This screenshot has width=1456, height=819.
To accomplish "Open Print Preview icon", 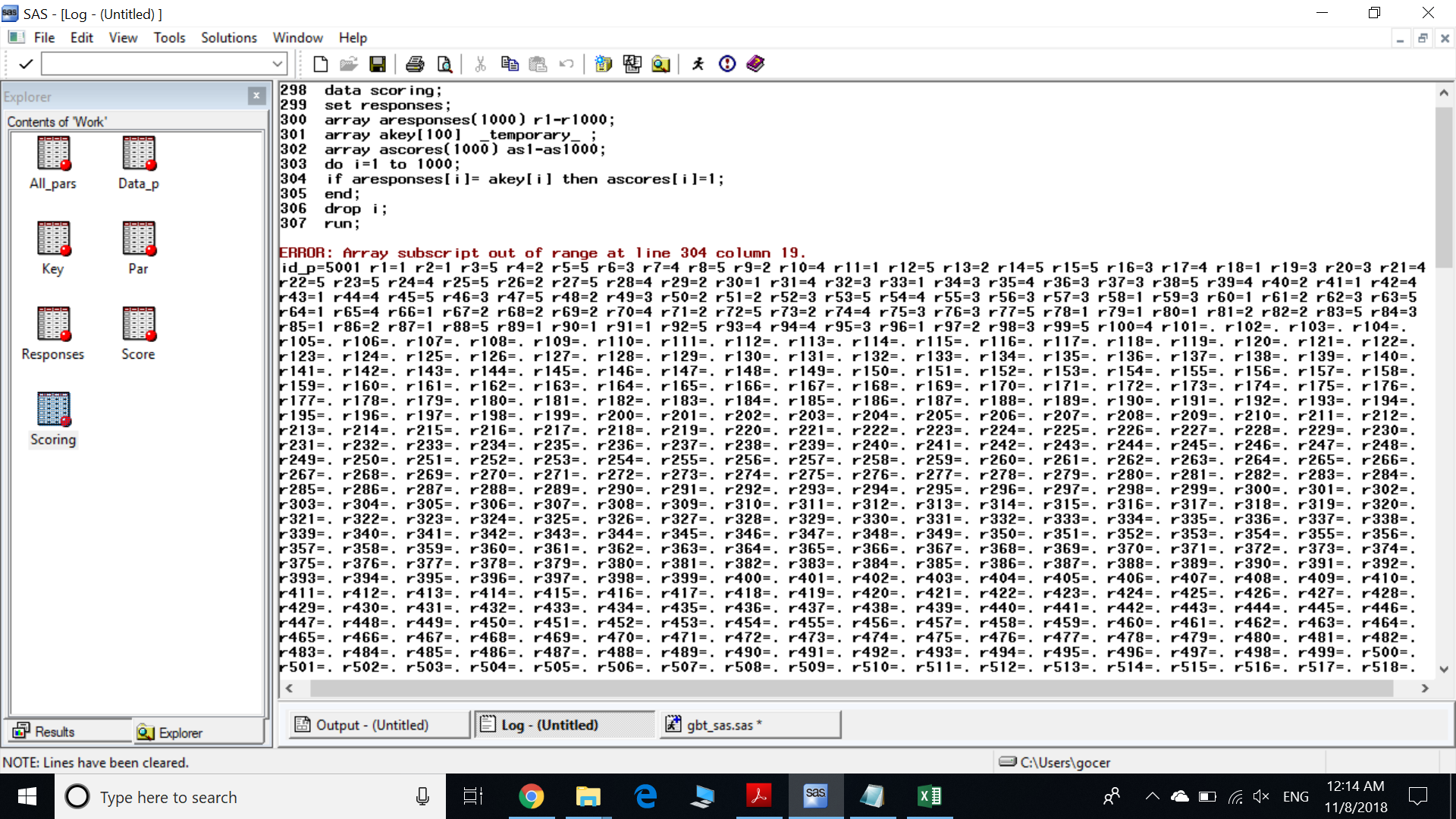I will tap(444, 64).
